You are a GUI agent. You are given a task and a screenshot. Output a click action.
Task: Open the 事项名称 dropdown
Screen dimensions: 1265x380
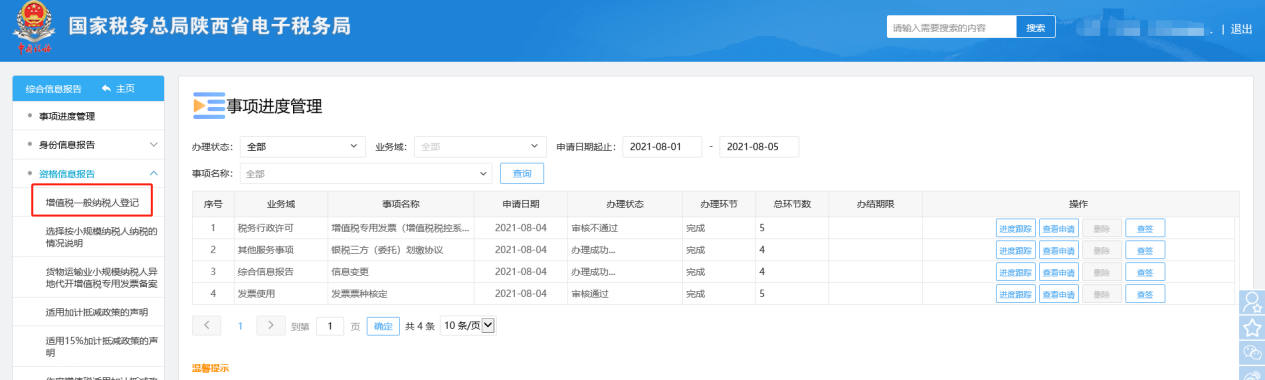pos(366,173)
